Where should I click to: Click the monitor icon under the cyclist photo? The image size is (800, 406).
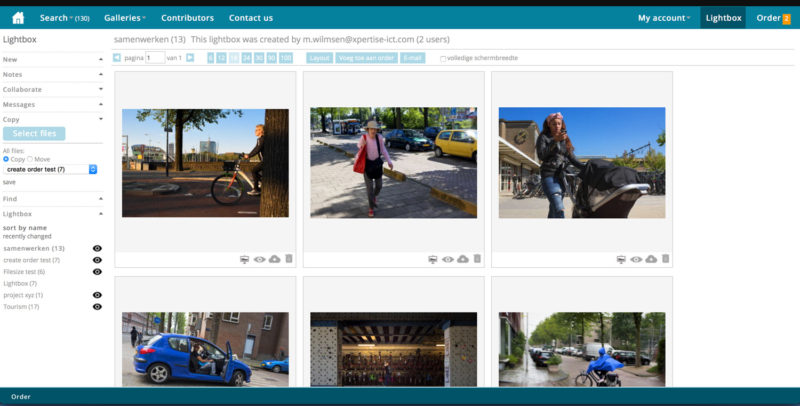point(245,259)
